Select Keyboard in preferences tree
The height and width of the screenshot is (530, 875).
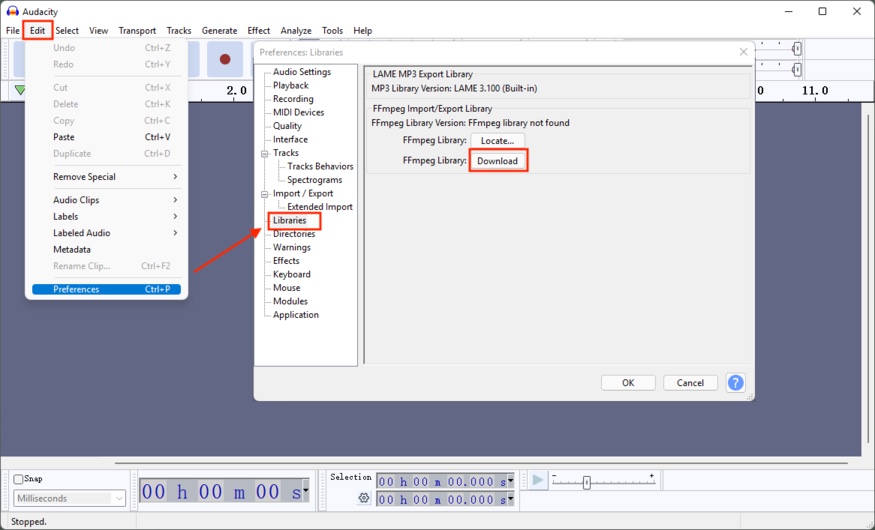pyautogui.click(x=292, y=274)
